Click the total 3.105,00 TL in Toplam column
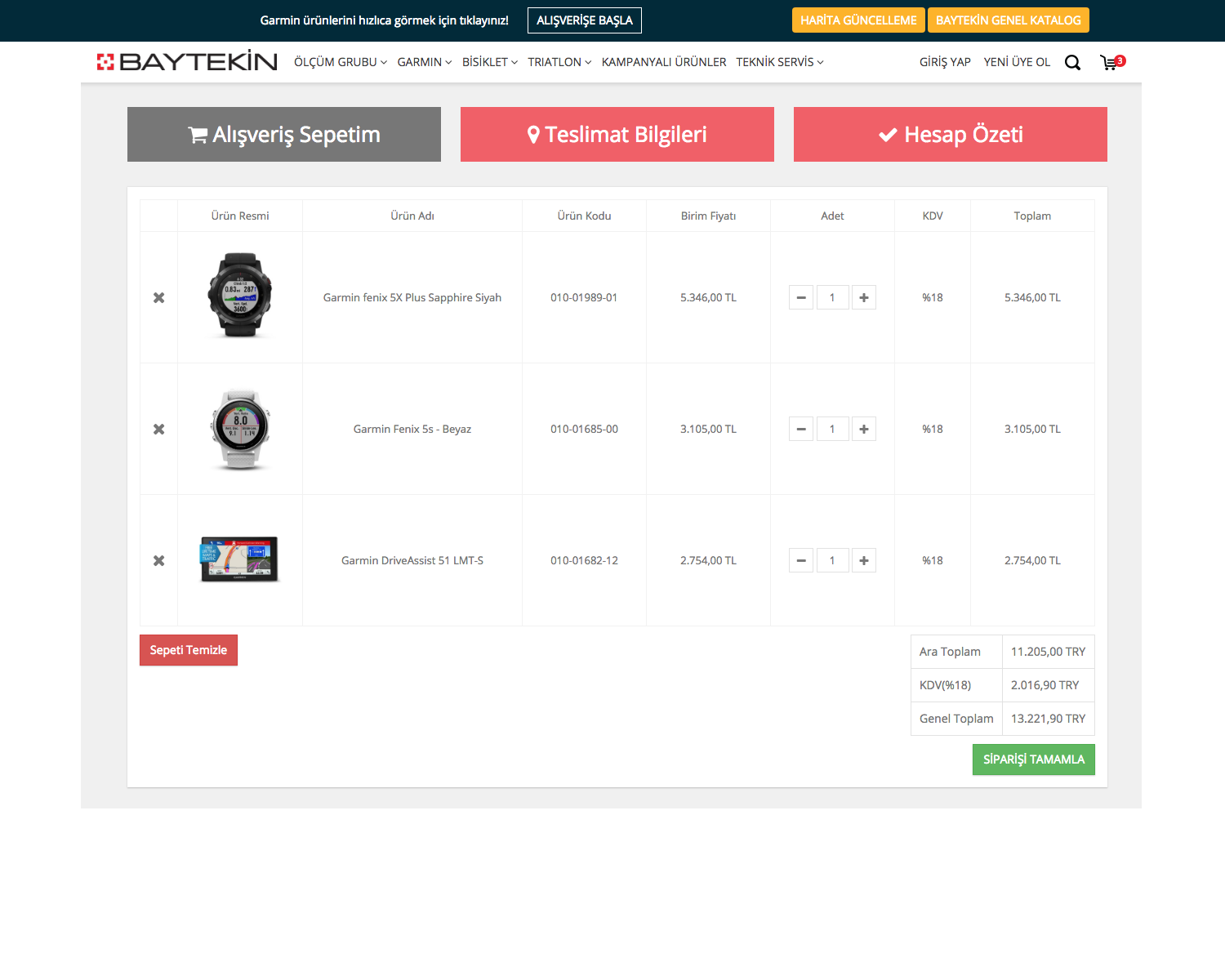Screen dimensions: 1225x980 (x=1032, y=429)
